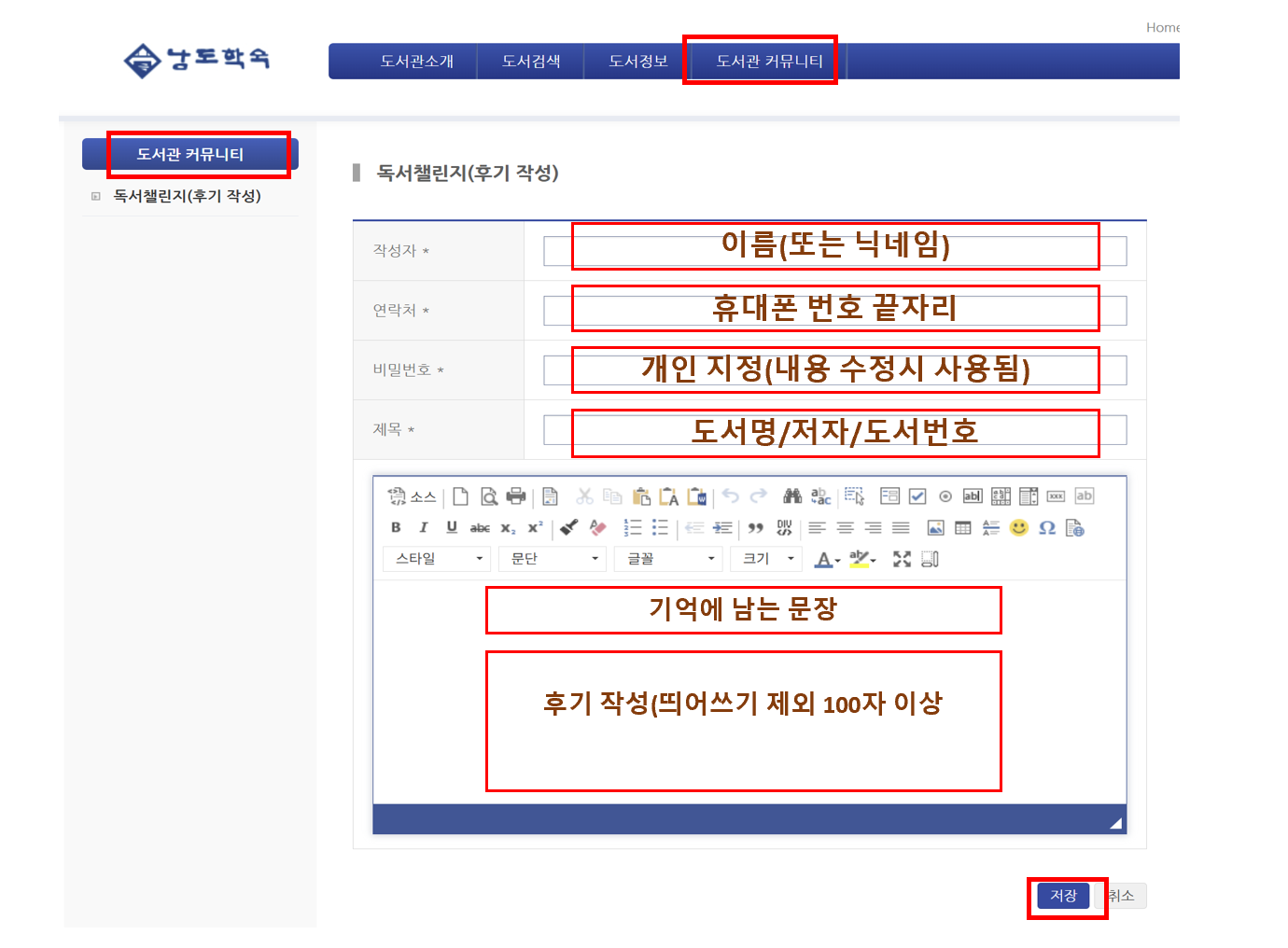Insert special character with Omega icon
Screen dimensions: 1288x948
click(x=1047, y=528)
